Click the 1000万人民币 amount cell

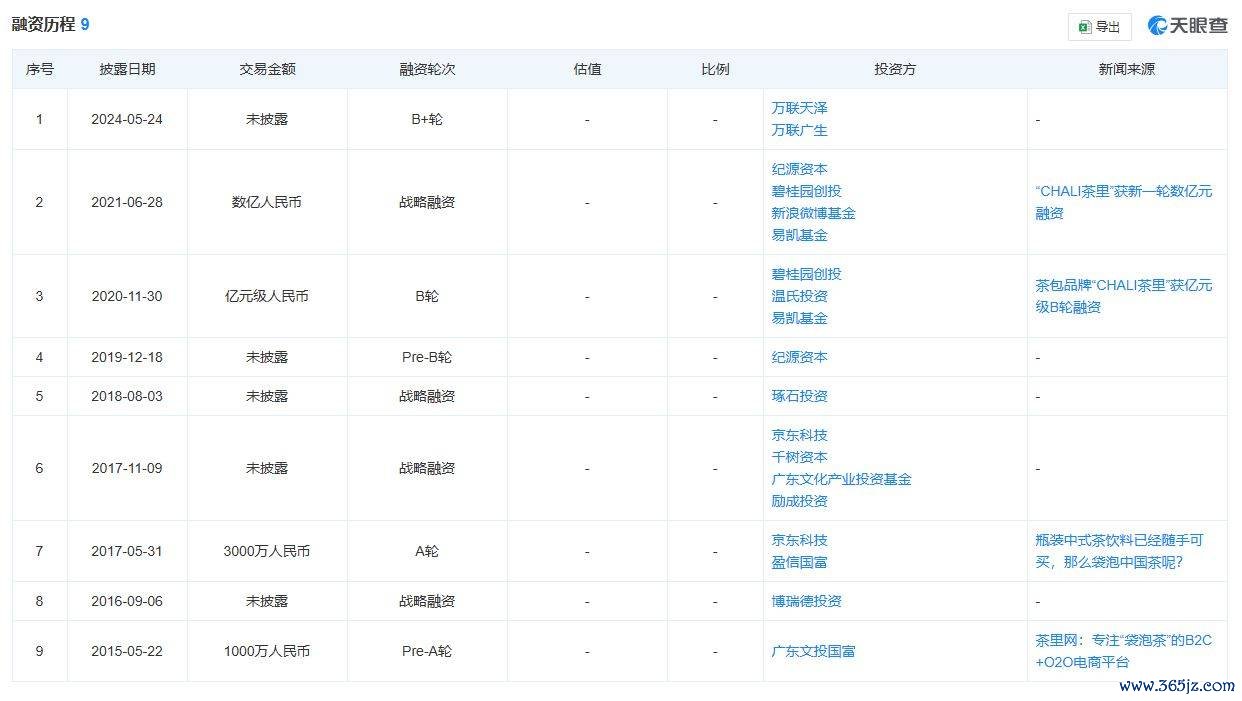(x=267, y=651)
